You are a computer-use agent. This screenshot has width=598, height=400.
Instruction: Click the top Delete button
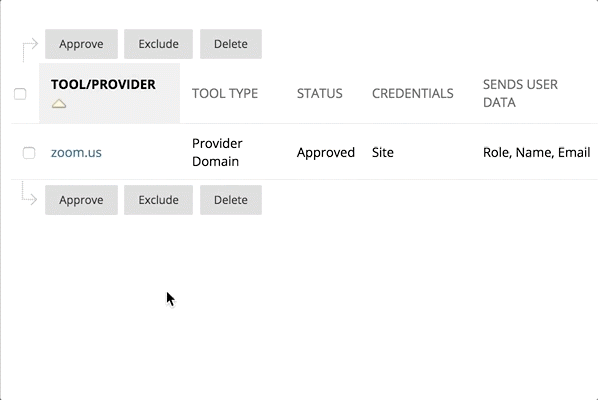(231, 44)
